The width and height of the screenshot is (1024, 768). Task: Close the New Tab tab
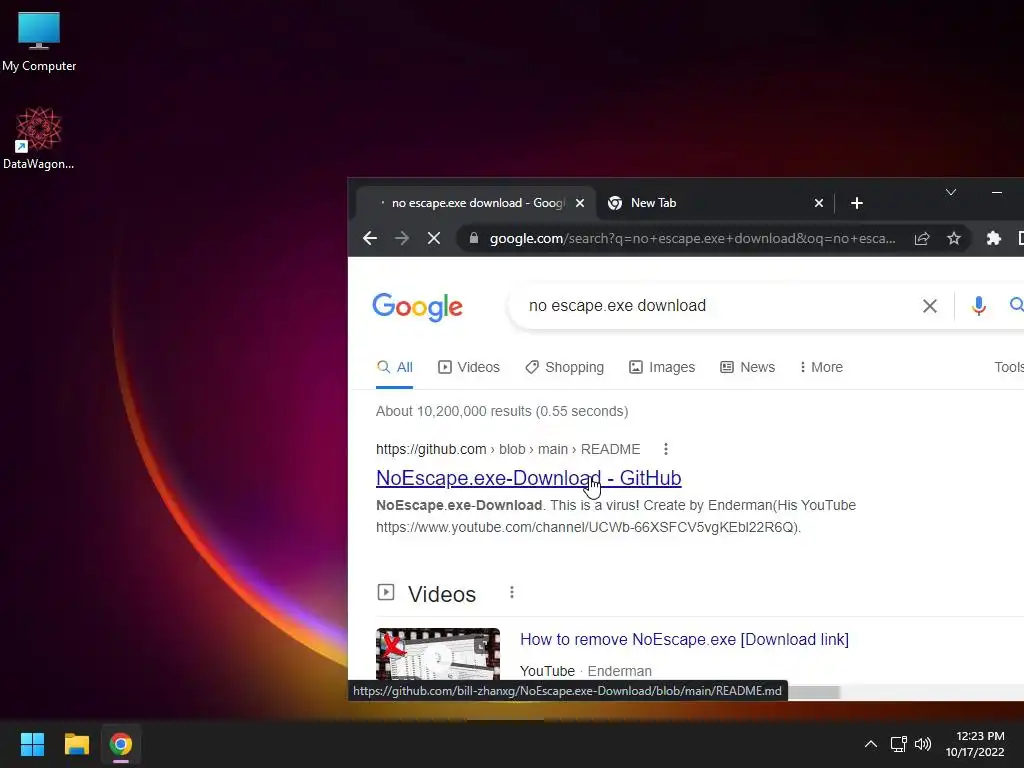(x=818, y=203)
